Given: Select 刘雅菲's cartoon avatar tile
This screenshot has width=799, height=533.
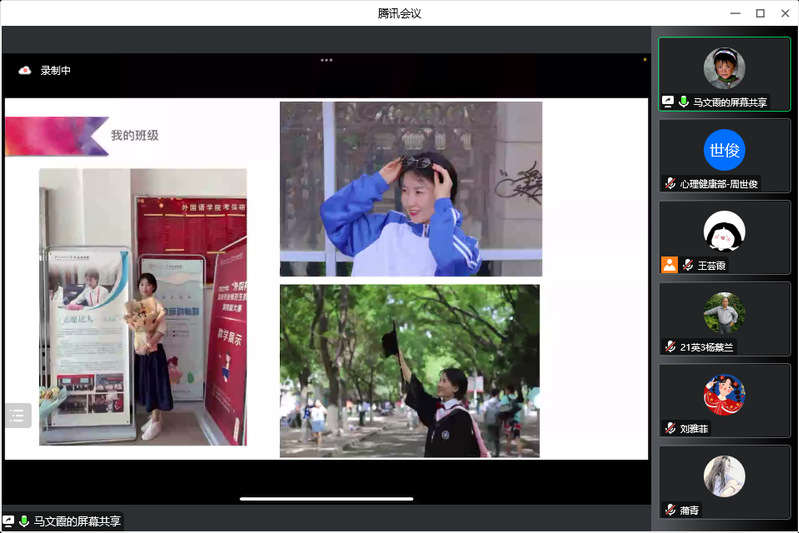Looking at the screenshot, I should [x=724, y=395].
